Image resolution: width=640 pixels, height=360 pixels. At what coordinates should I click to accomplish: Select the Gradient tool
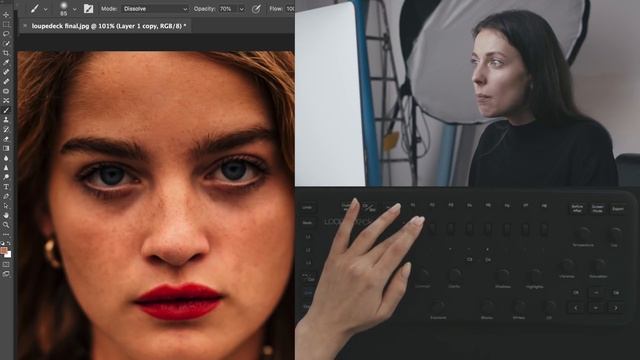pos(6,148)
